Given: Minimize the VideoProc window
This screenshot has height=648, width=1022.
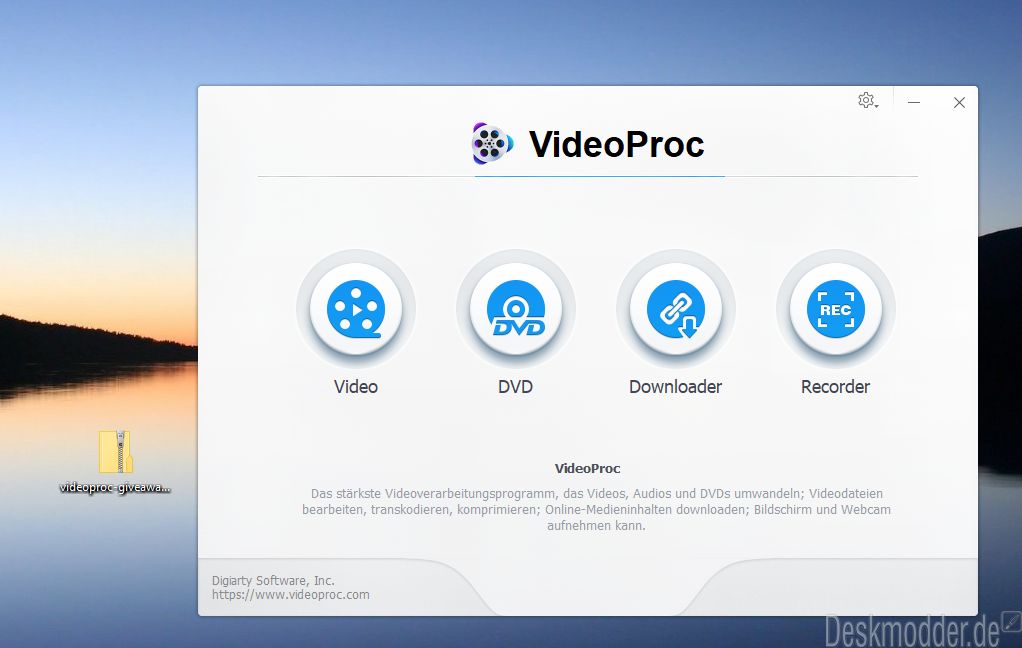Looking at the screenshot, I should tap(914, 102).
